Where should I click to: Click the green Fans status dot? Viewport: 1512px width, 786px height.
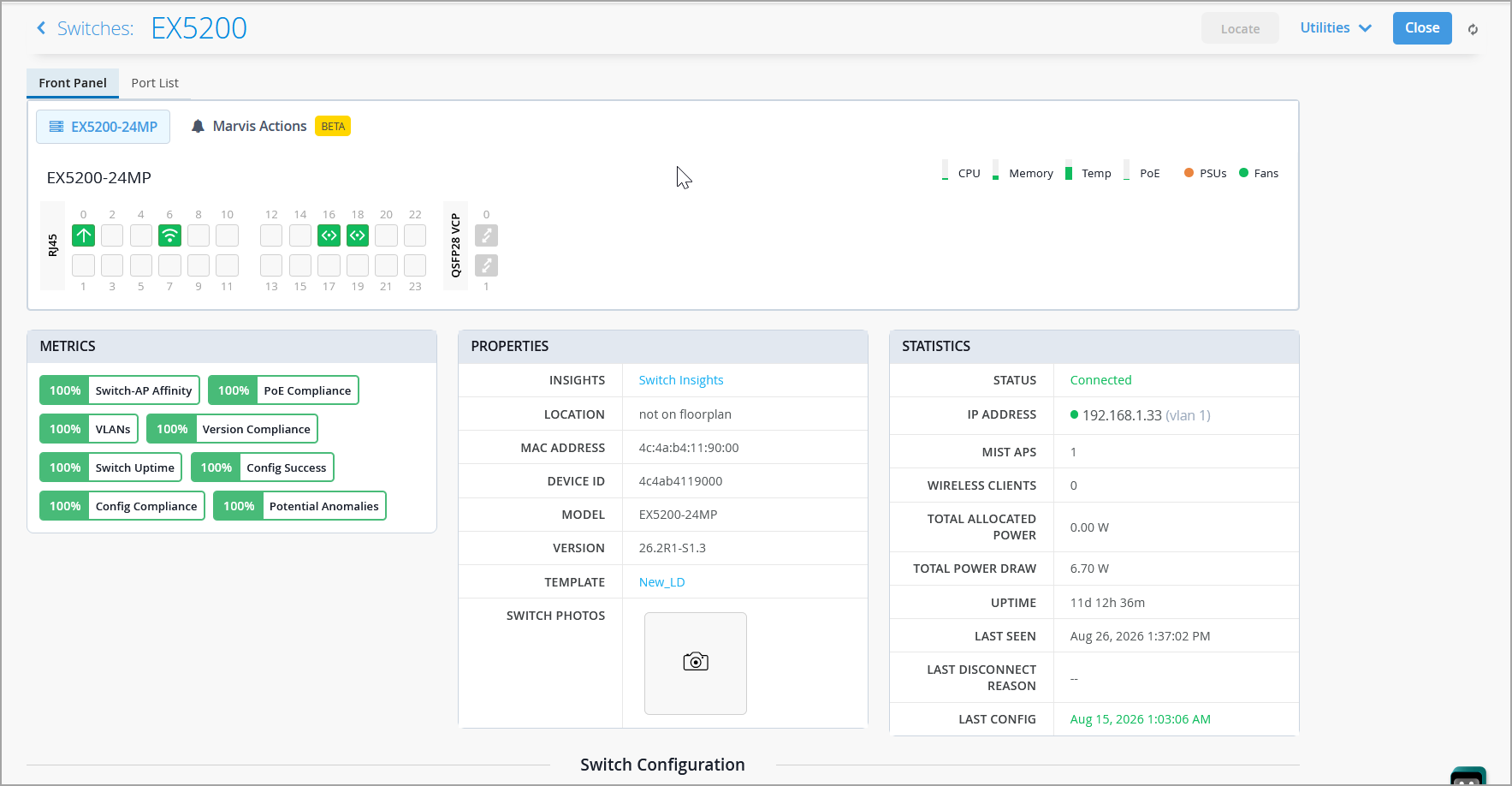(x=1243, y=173)
